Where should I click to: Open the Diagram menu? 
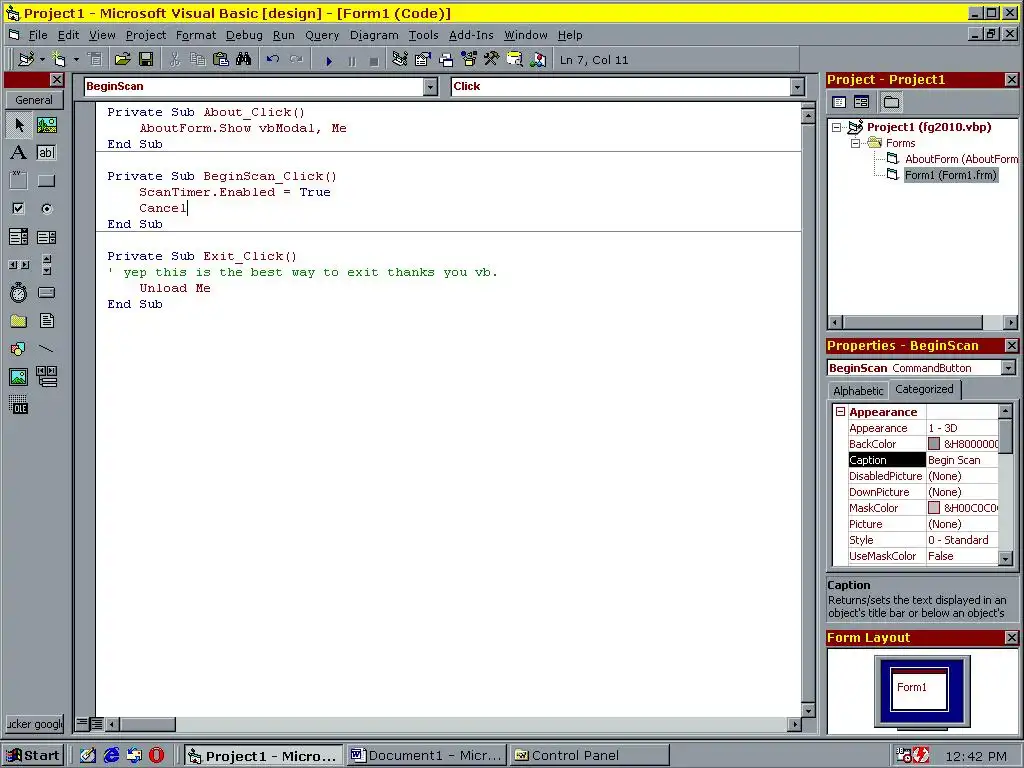[374, 35]
